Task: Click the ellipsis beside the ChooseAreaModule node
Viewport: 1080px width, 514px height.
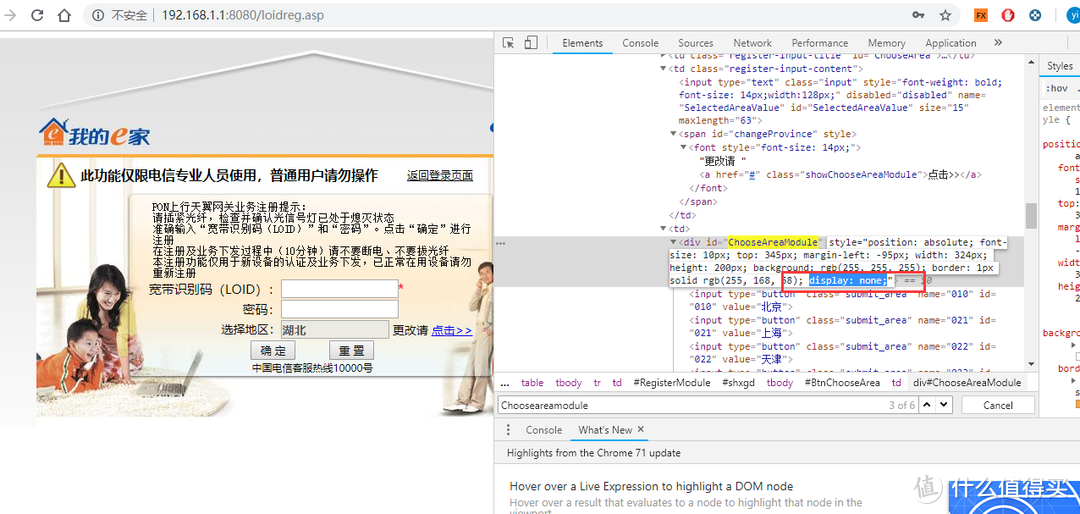Action: click(x=501, y=243)
